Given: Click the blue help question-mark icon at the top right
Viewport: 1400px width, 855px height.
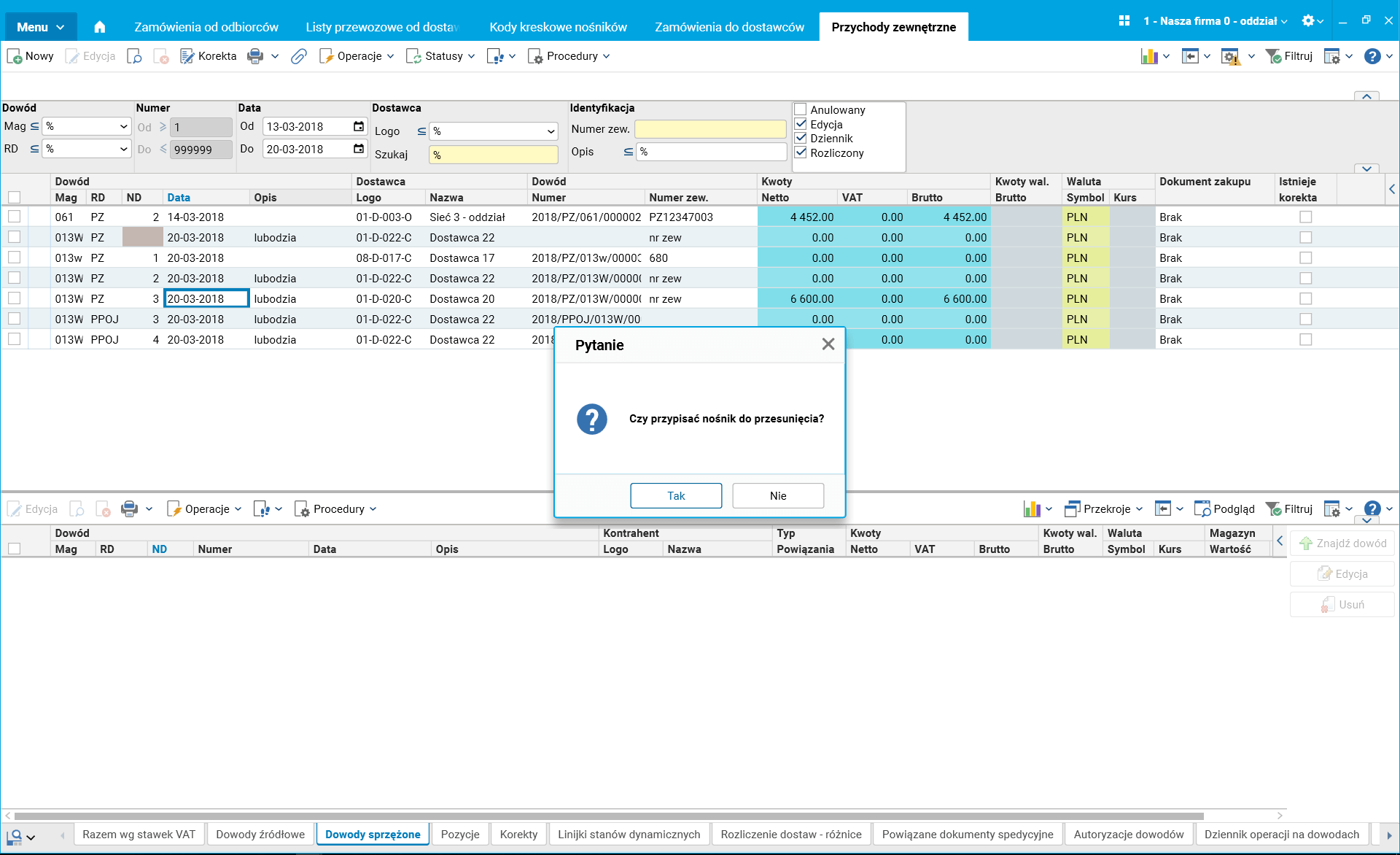Looking at the screenshot, I should (1372, 56).
